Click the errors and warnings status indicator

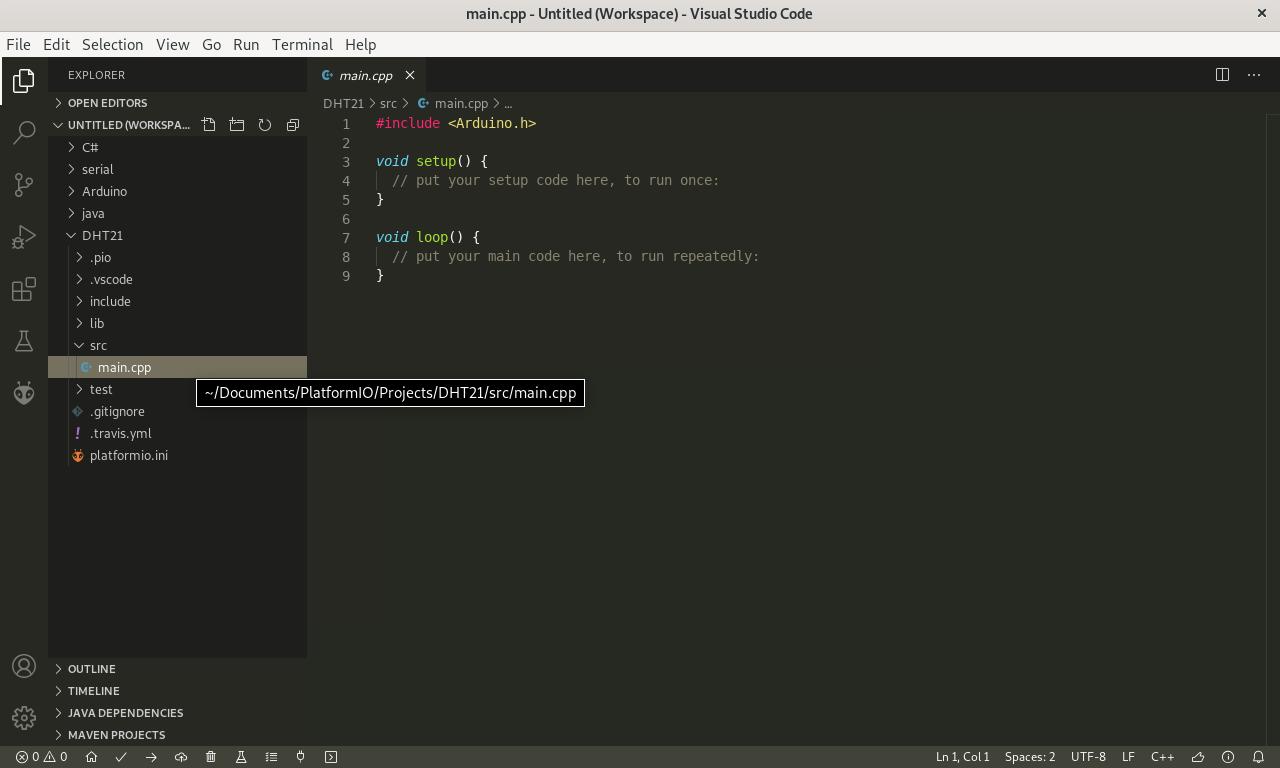click(x=41, y=757)
